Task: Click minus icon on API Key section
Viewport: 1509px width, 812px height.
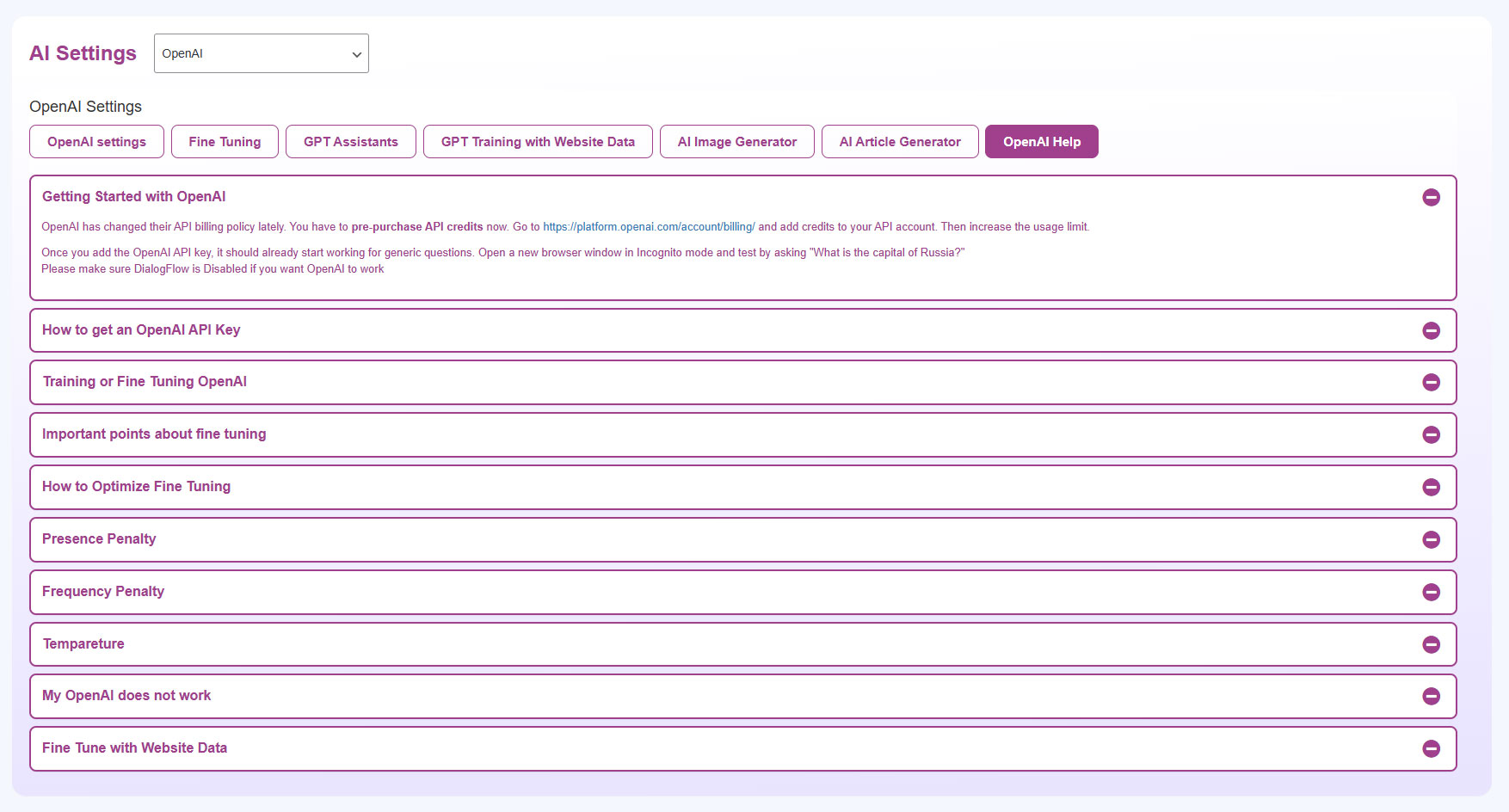Action: 1431,330
